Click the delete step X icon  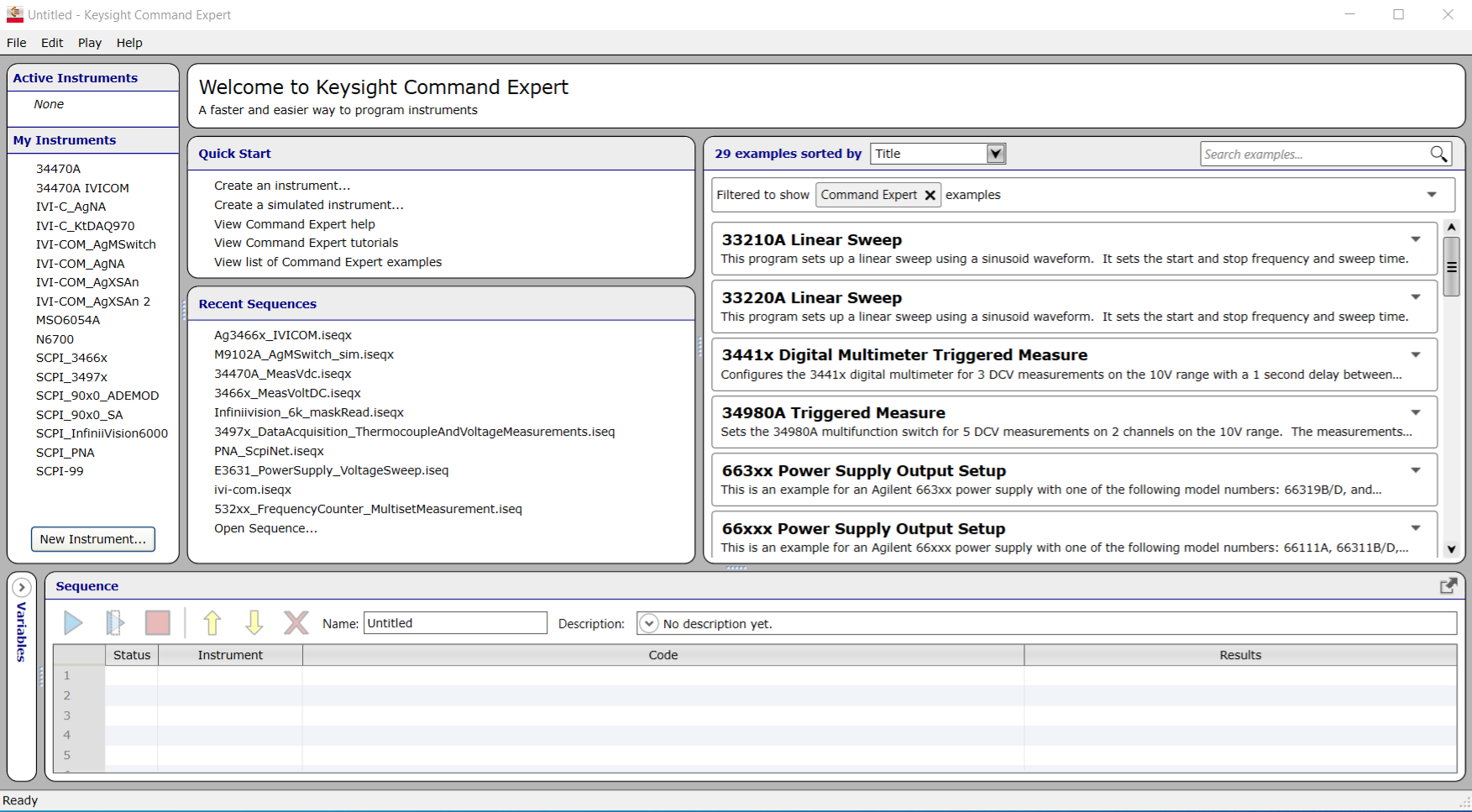click(x=296, y=622)
